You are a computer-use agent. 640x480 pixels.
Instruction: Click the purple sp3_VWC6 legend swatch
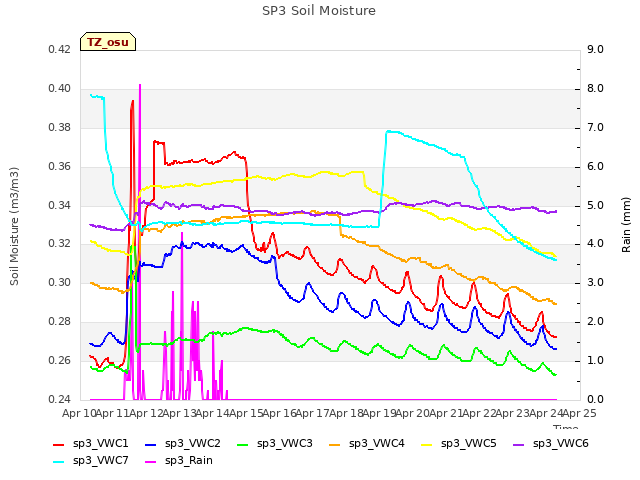click(x=519, y=444)
